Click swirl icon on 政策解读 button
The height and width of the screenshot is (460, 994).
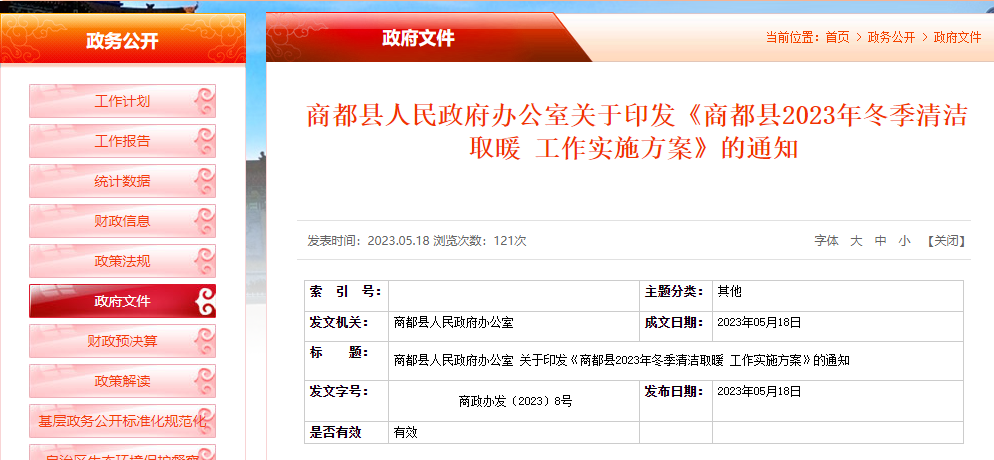point(203,381)
